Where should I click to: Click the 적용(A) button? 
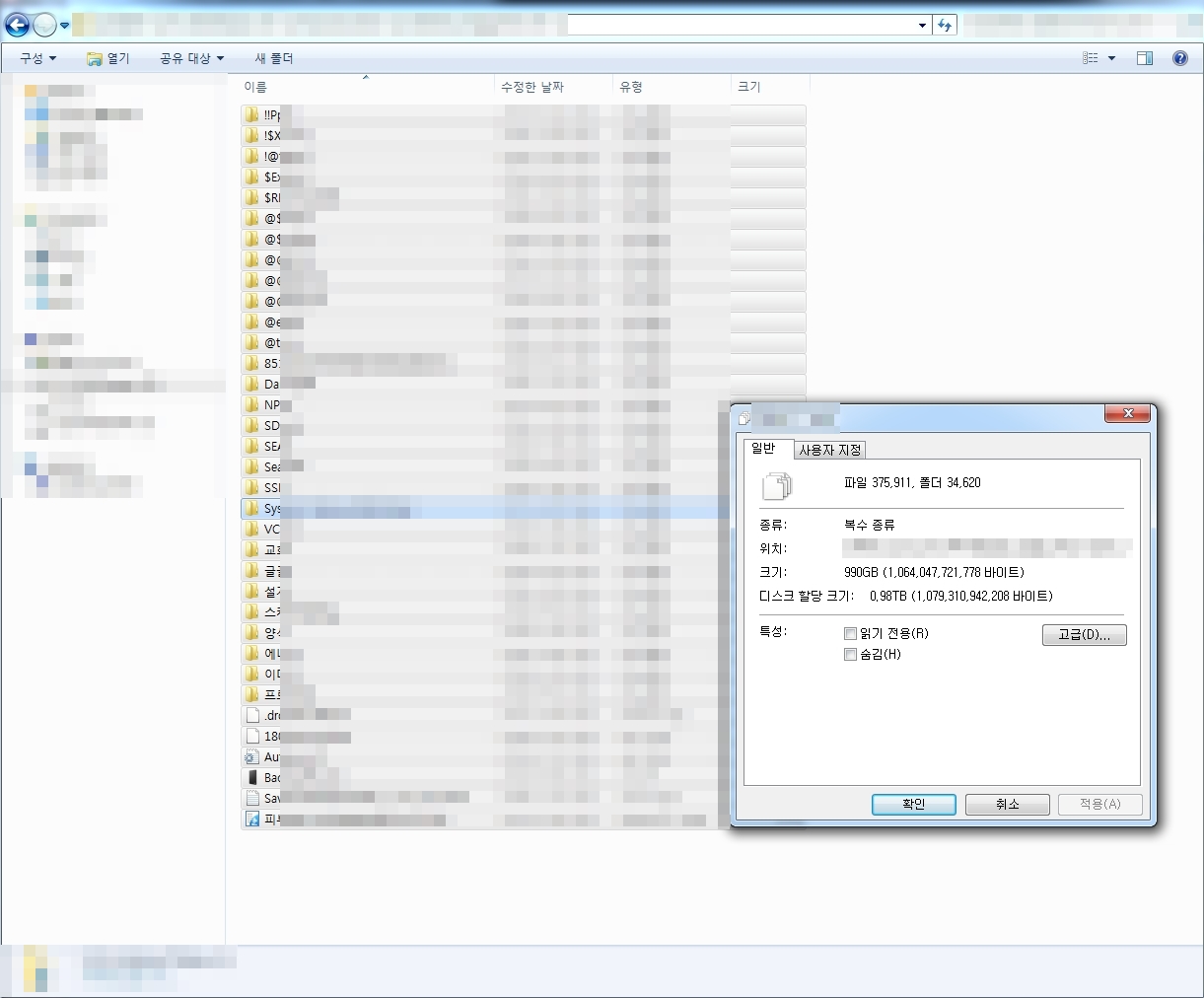coord(1099,805)
